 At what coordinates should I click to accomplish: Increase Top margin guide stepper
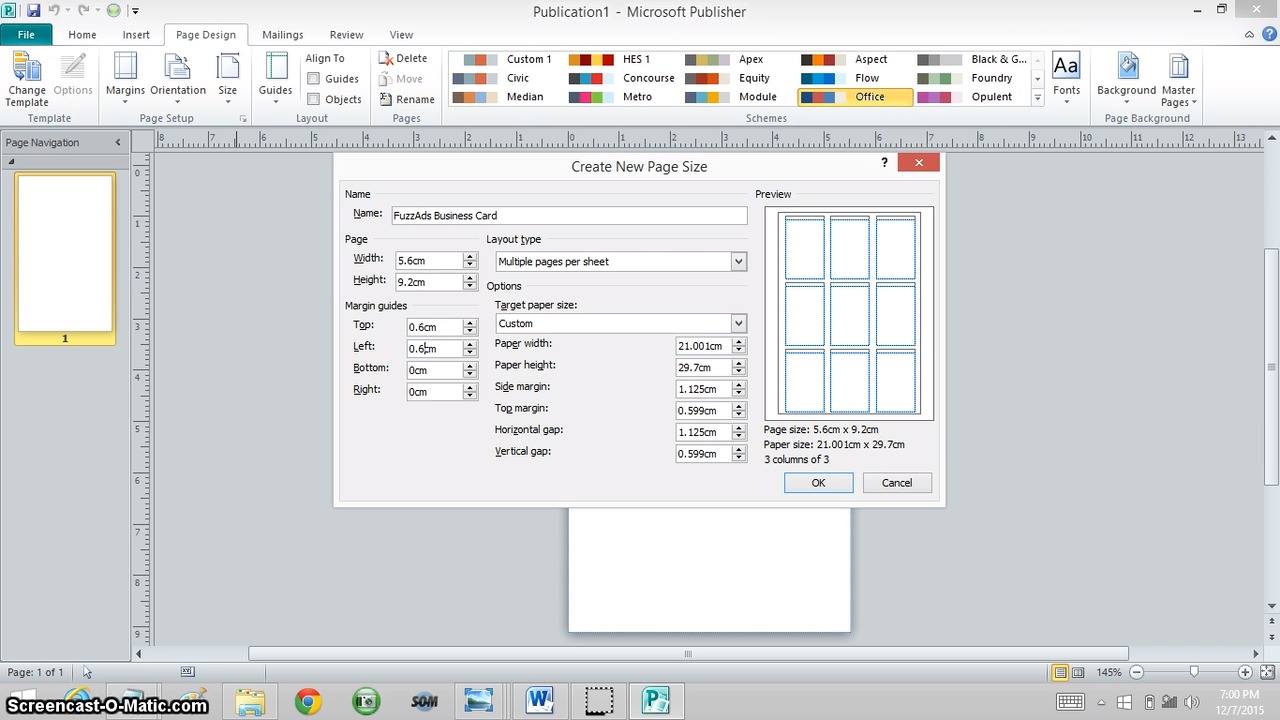pos(470,323)
